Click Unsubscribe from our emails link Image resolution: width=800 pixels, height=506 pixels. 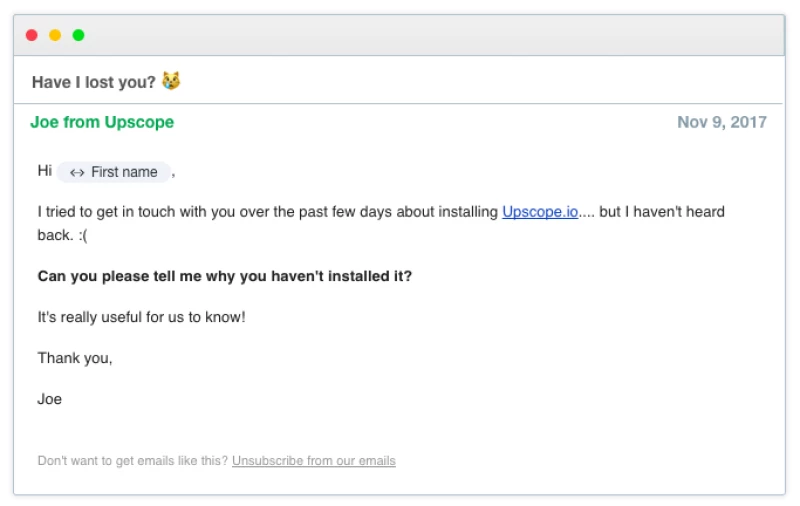pos(313,461)
